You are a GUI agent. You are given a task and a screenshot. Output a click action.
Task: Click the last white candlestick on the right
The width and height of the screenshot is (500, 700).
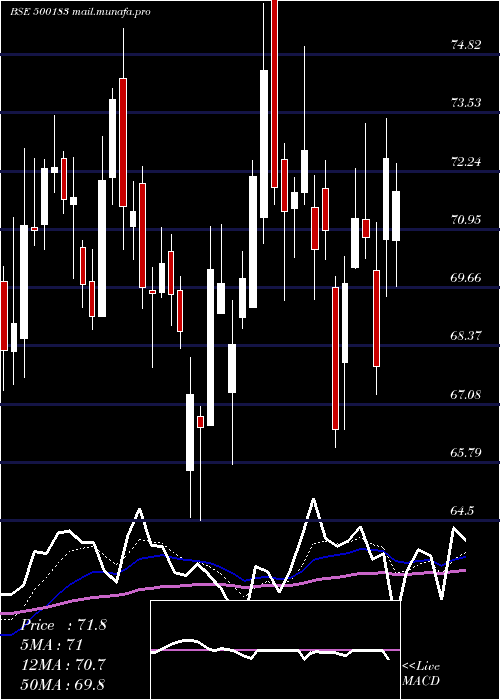pos(396,216)
